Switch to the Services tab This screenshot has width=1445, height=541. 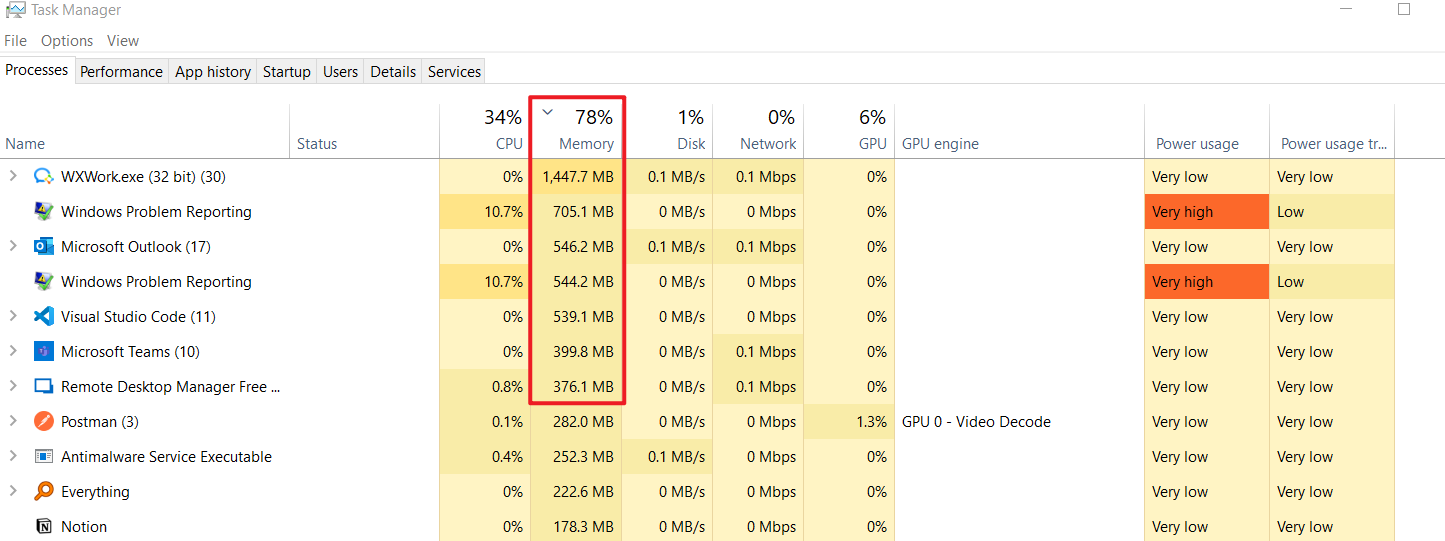(x=454, y=72)
